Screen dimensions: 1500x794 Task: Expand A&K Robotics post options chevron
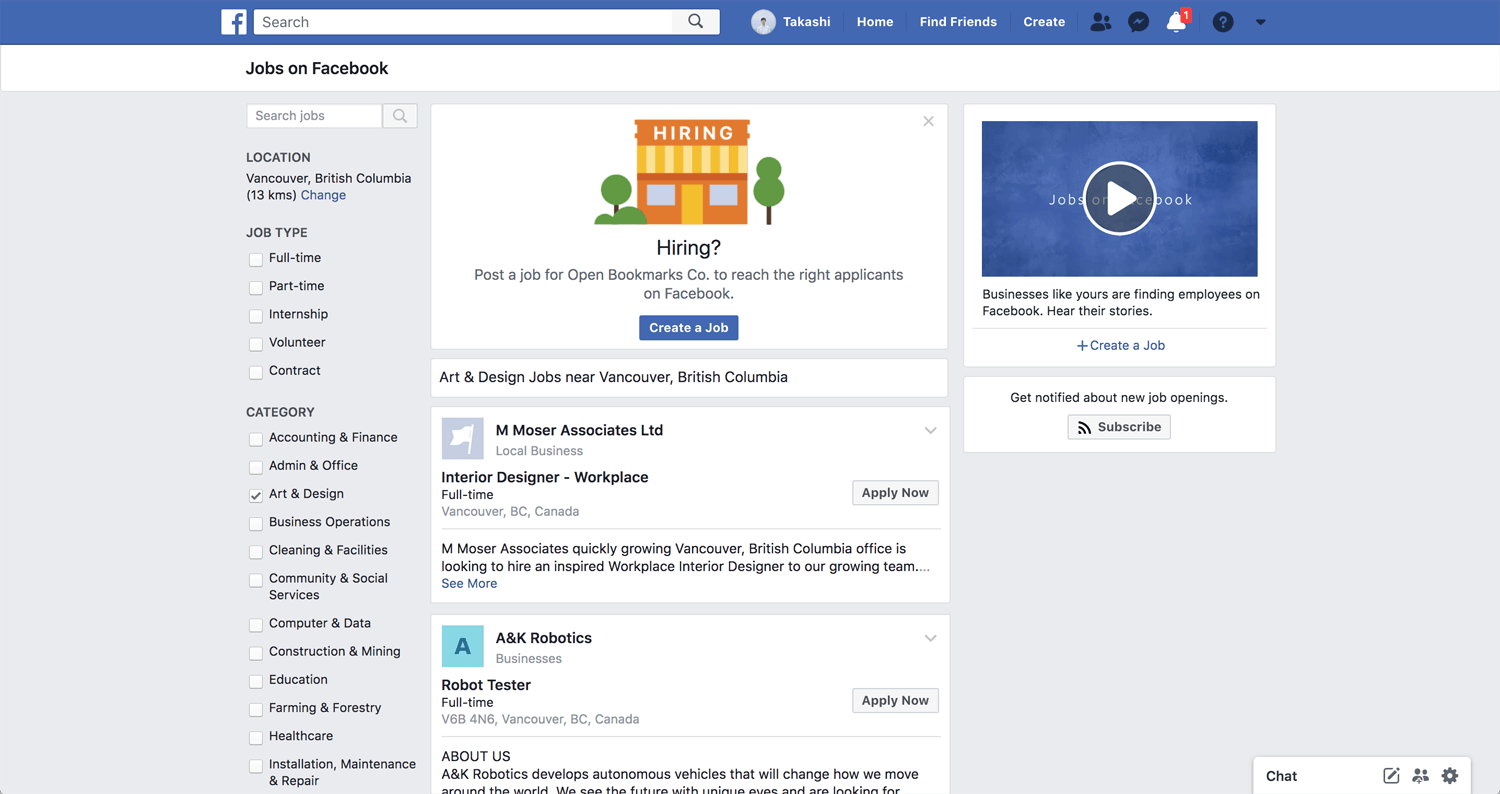[x=930, y=639]
